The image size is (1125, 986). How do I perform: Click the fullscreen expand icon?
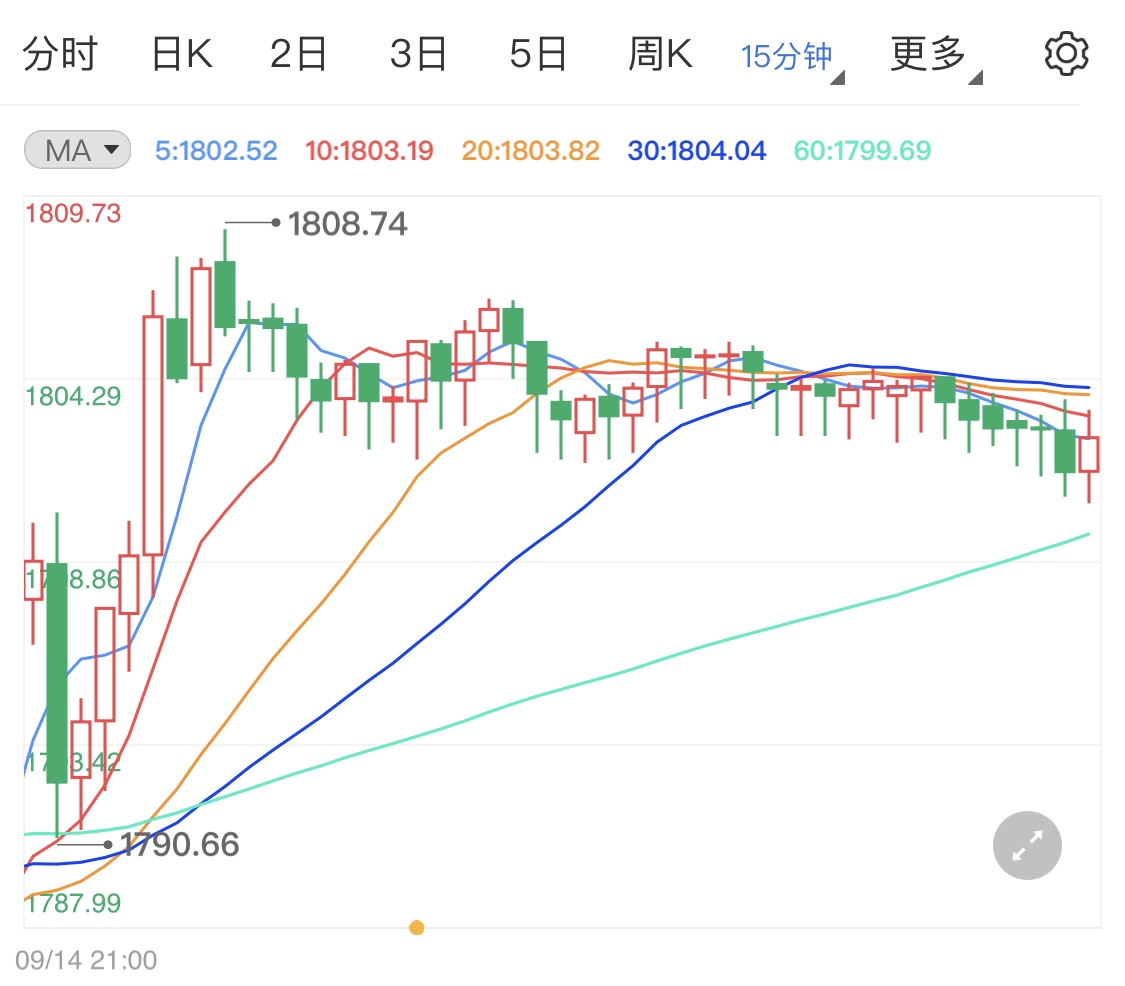click(x=1026, y=845)
